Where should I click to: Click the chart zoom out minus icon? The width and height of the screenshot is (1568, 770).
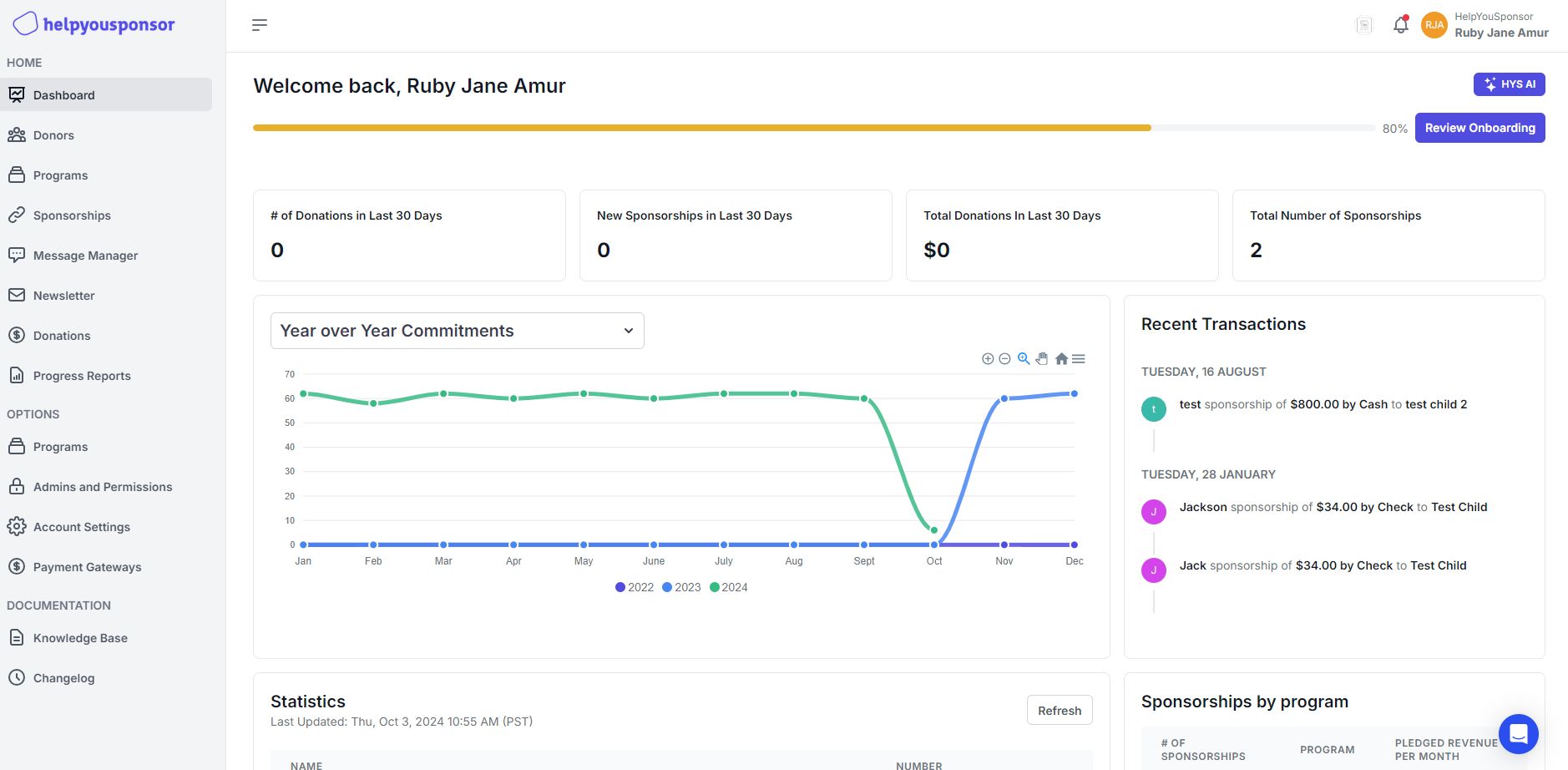pyautogui.click(x=1004, y=359)
